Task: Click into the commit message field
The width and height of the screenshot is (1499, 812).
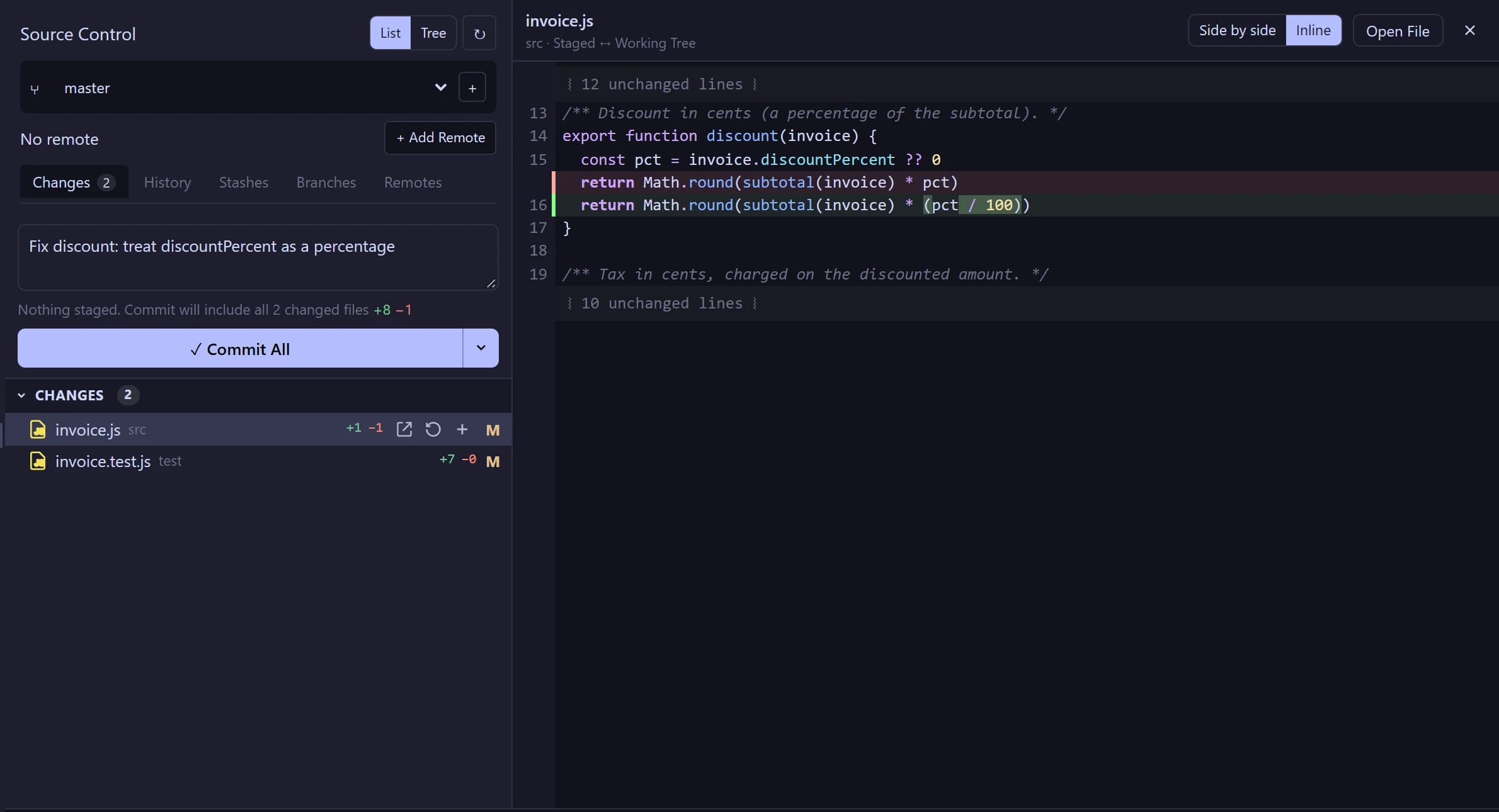Action: coord(258,257)
